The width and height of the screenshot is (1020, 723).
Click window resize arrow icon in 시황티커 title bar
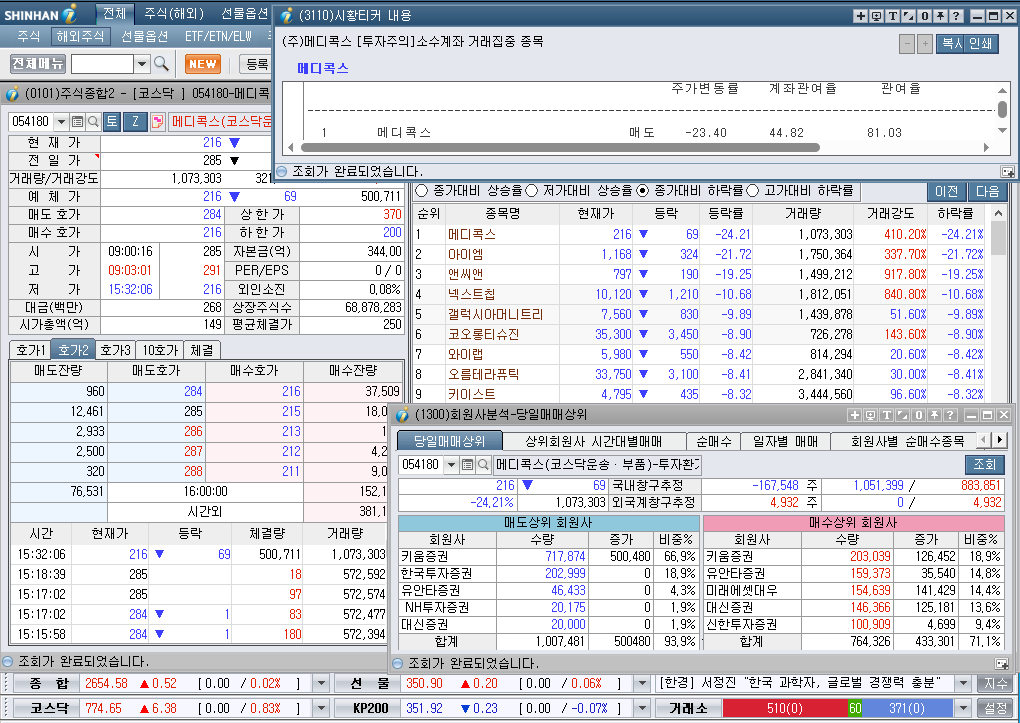pyautogui.click(x=908, y=16)
